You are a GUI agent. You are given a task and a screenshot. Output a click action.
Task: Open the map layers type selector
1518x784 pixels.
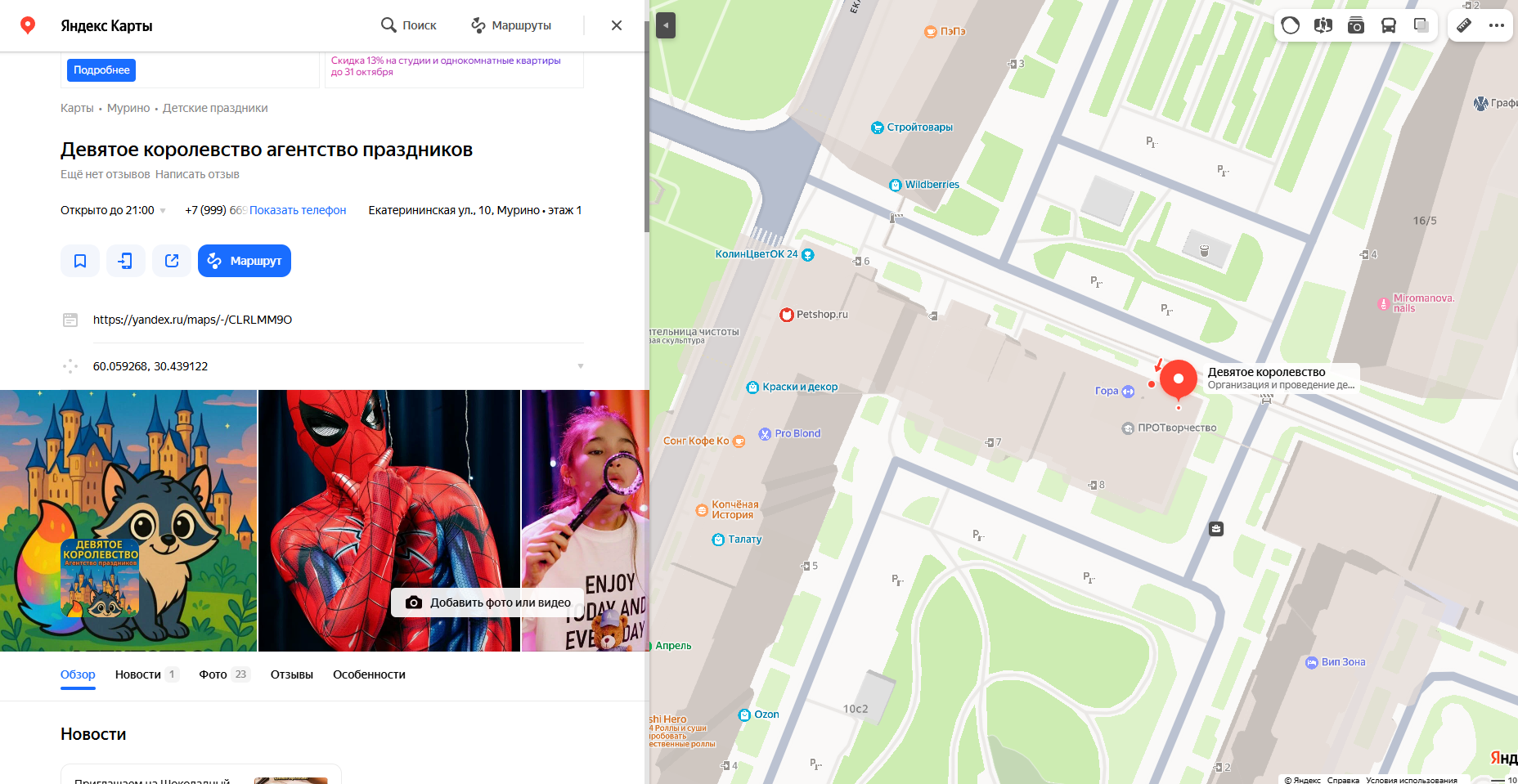(1421, 25)
